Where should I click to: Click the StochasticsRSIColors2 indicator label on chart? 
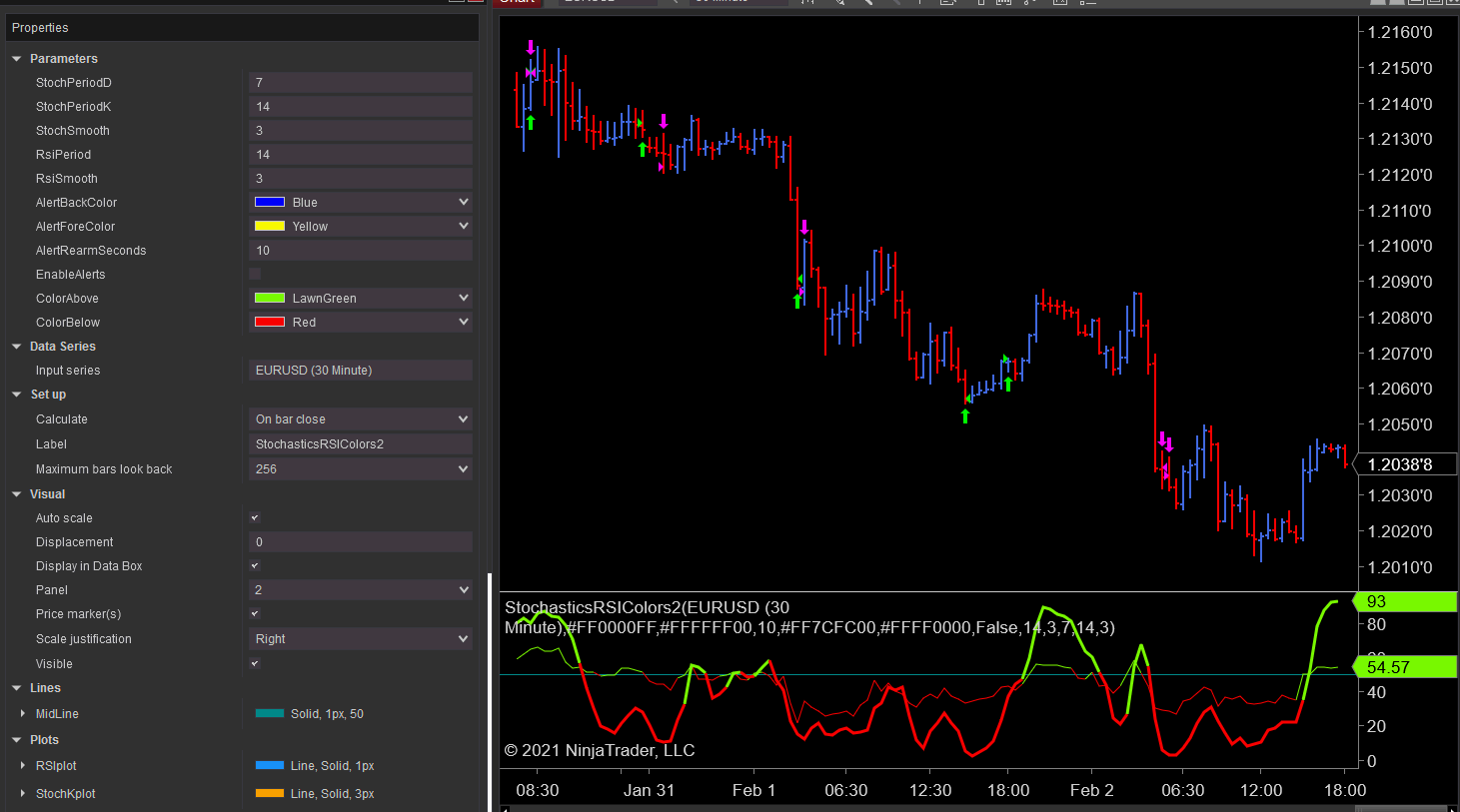point(809,617)
